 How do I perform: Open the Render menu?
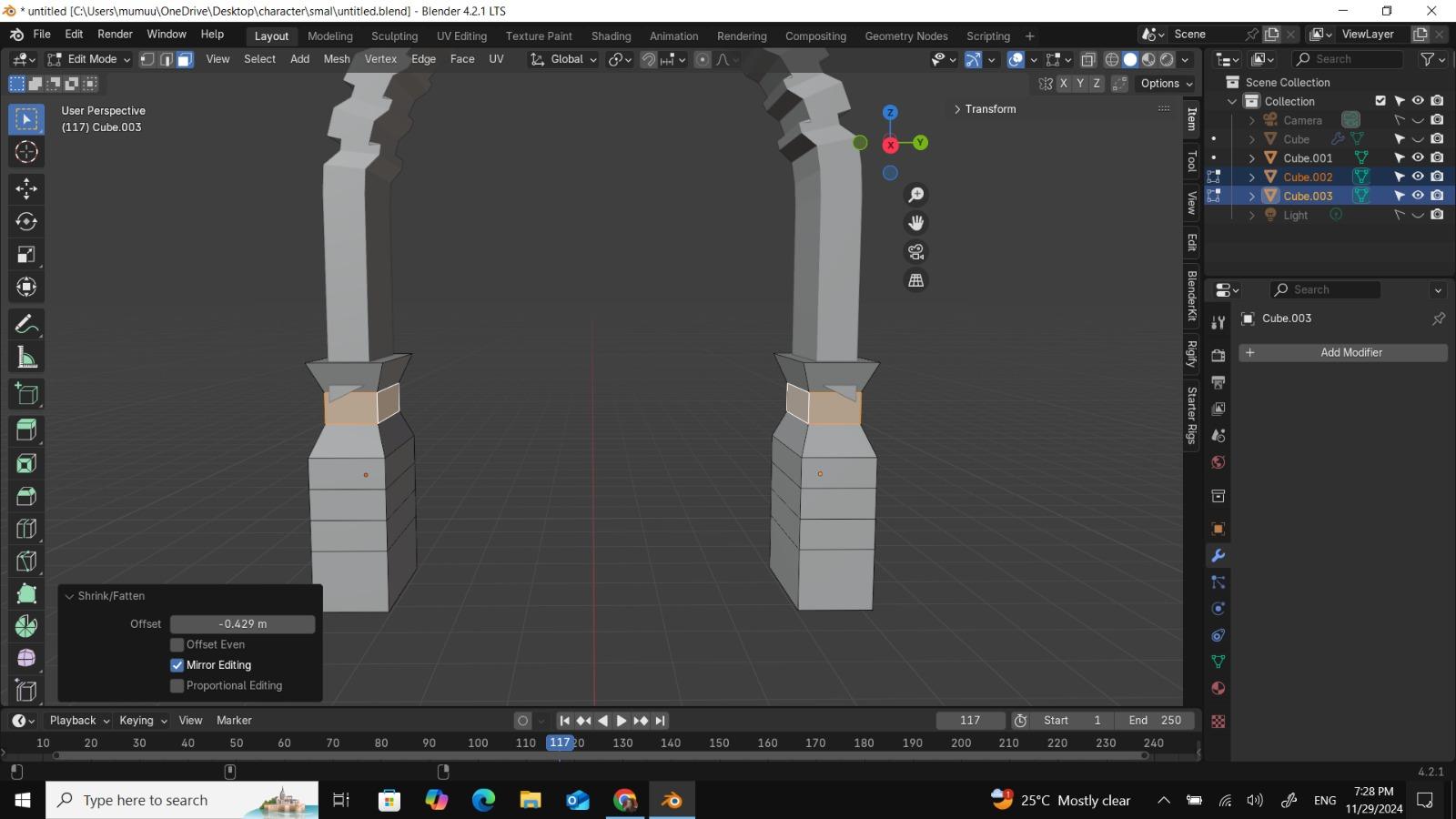point(115,34)
